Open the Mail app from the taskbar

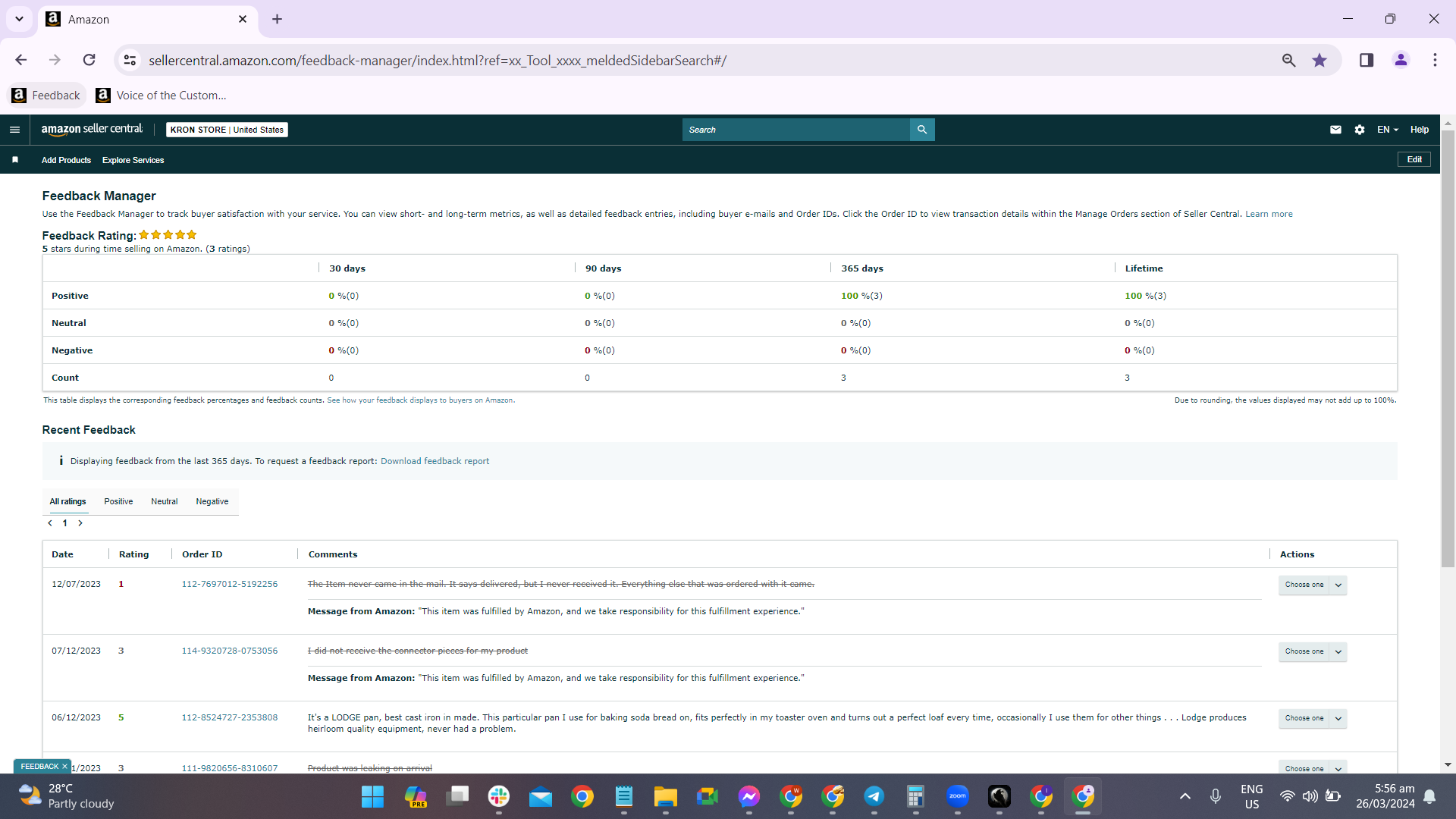coord(540,797)
